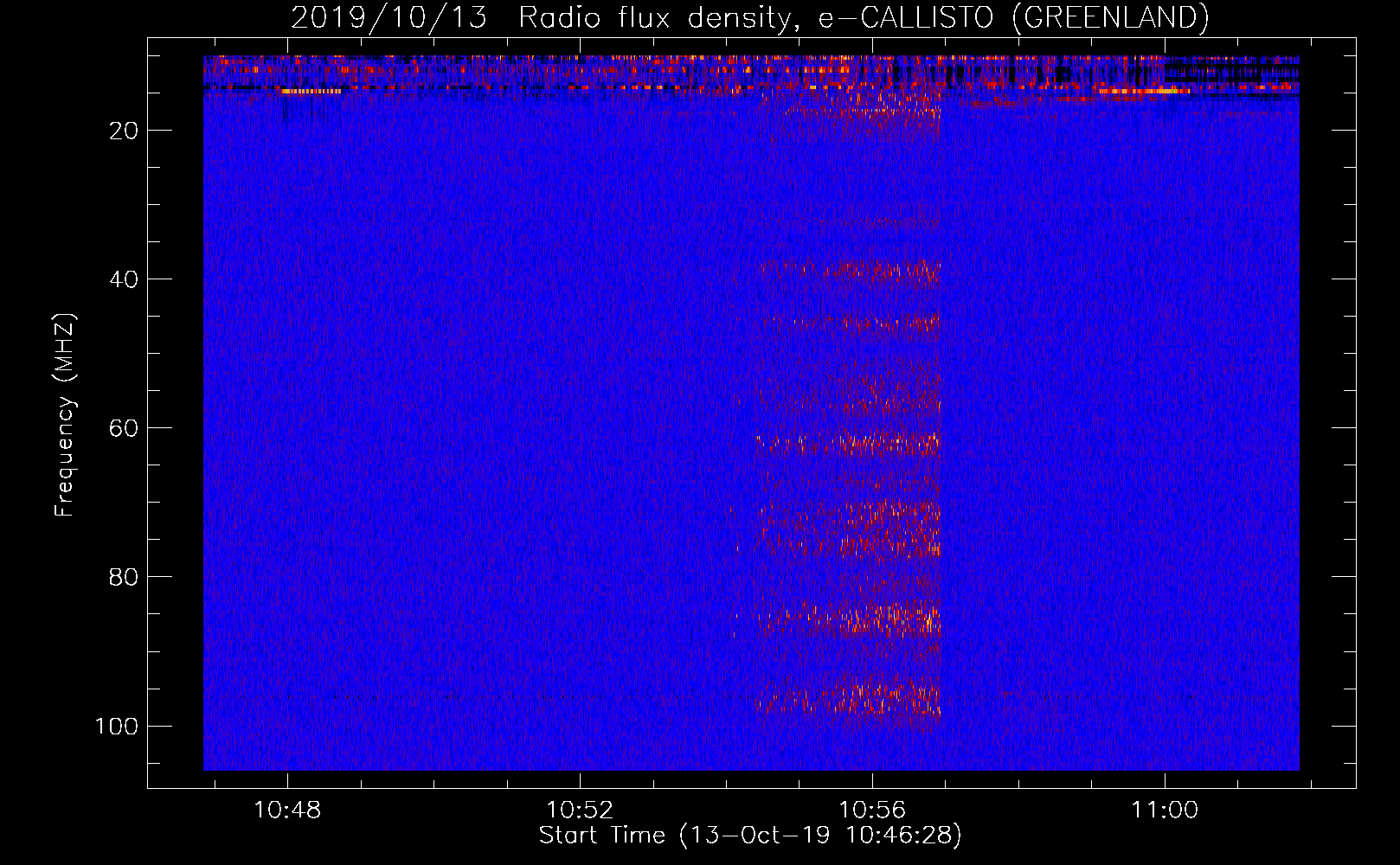
Task: Click the 10:48 time tick label
Action: tap(287, 810)
